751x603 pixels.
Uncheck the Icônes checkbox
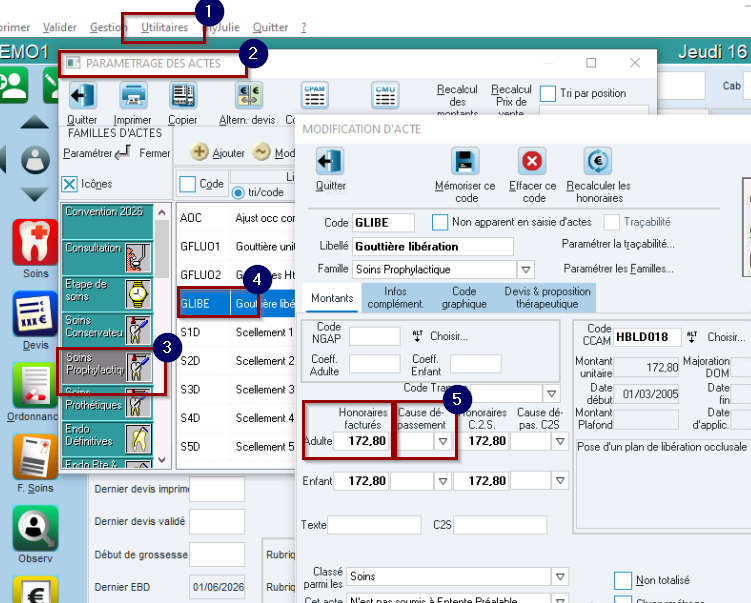click(x=69, y=184)
